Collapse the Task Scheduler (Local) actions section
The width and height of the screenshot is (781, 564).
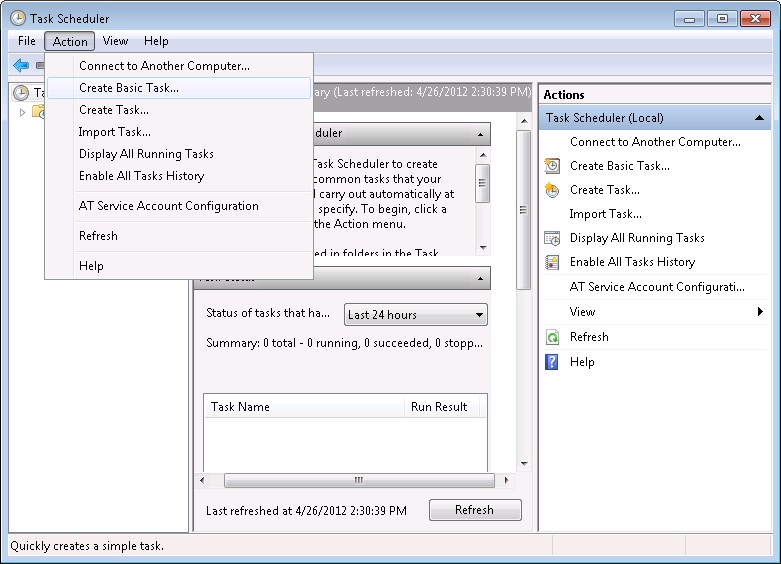(x=759, y=118)
